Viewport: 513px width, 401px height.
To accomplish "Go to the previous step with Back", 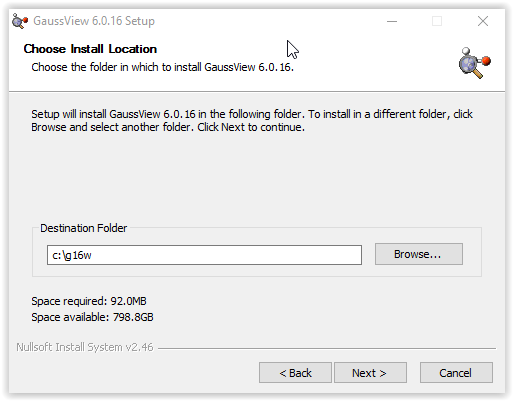I will coord(295,373).
